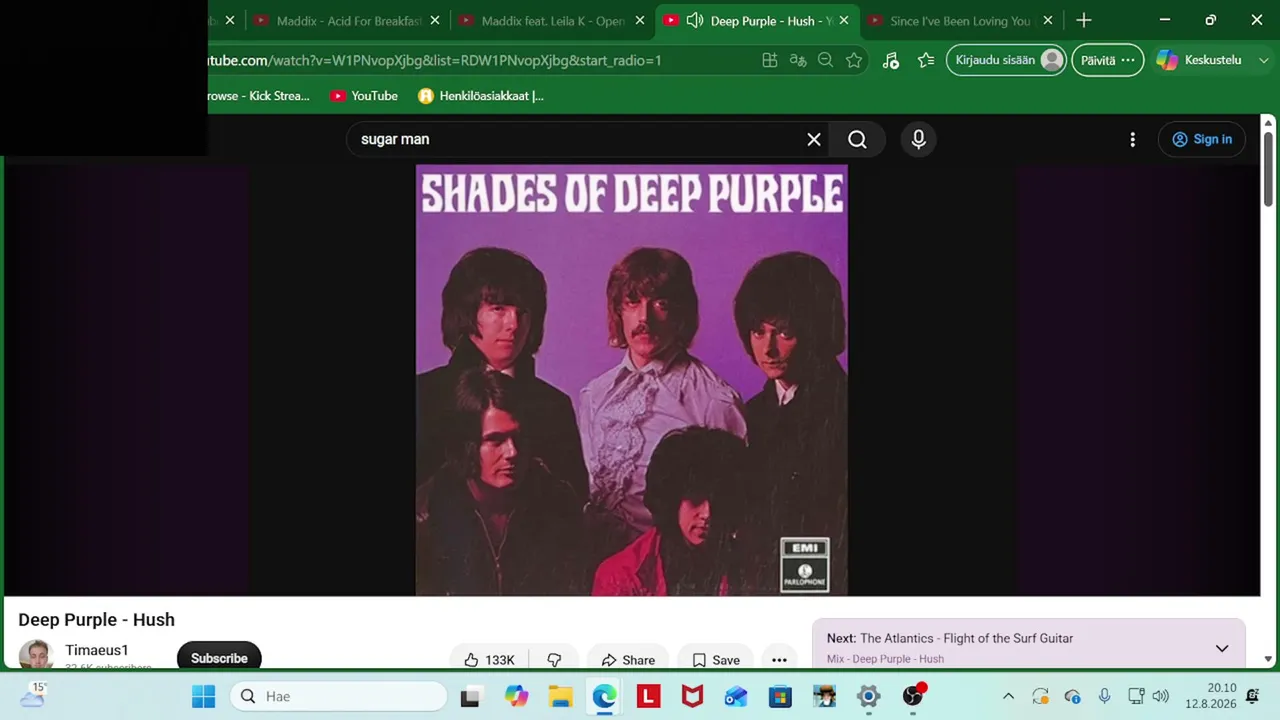
Task: Start voice search with the microphone icon
Action: pyautogui.click(x=919, y=140)
